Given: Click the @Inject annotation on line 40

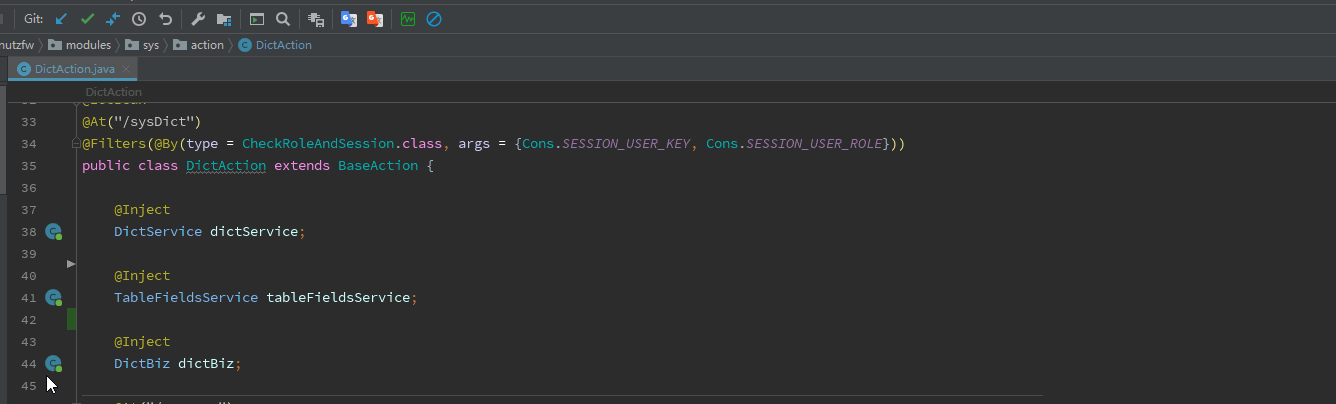Looking at the screenshot, I should click(x=142, y=276).
